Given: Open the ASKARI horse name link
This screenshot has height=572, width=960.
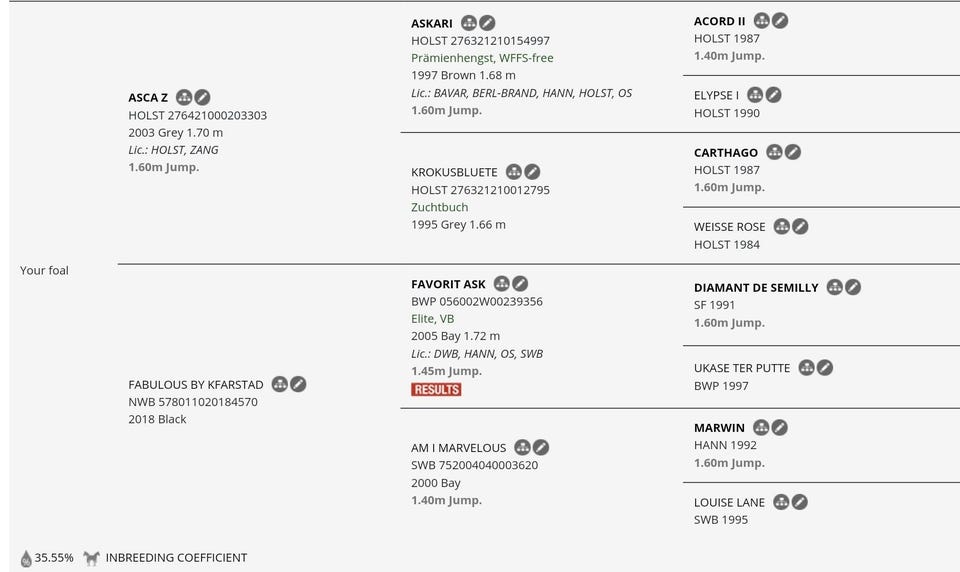Looking at the screenshot, I should 432,23.
